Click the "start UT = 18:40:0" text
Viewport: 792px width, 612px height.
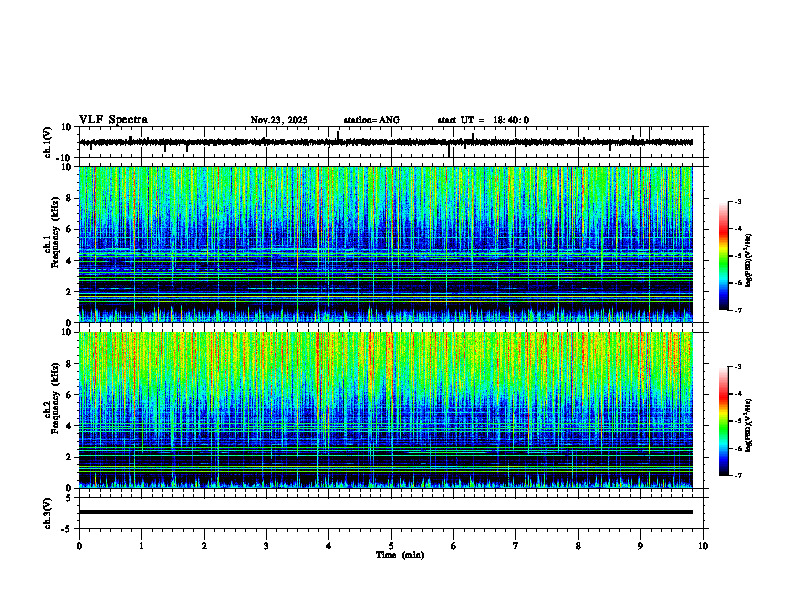[x=483, y=120]
